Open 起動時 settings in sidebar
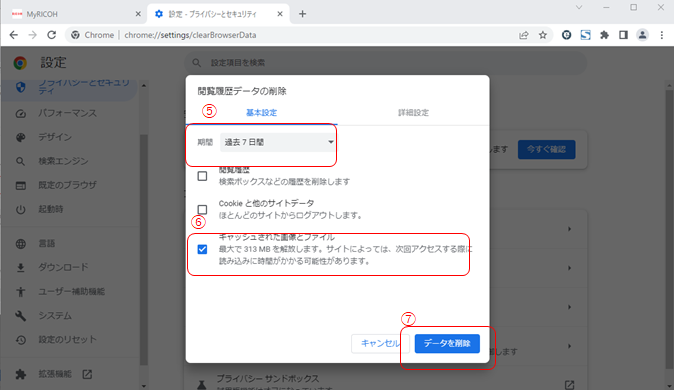 (50, 209)
